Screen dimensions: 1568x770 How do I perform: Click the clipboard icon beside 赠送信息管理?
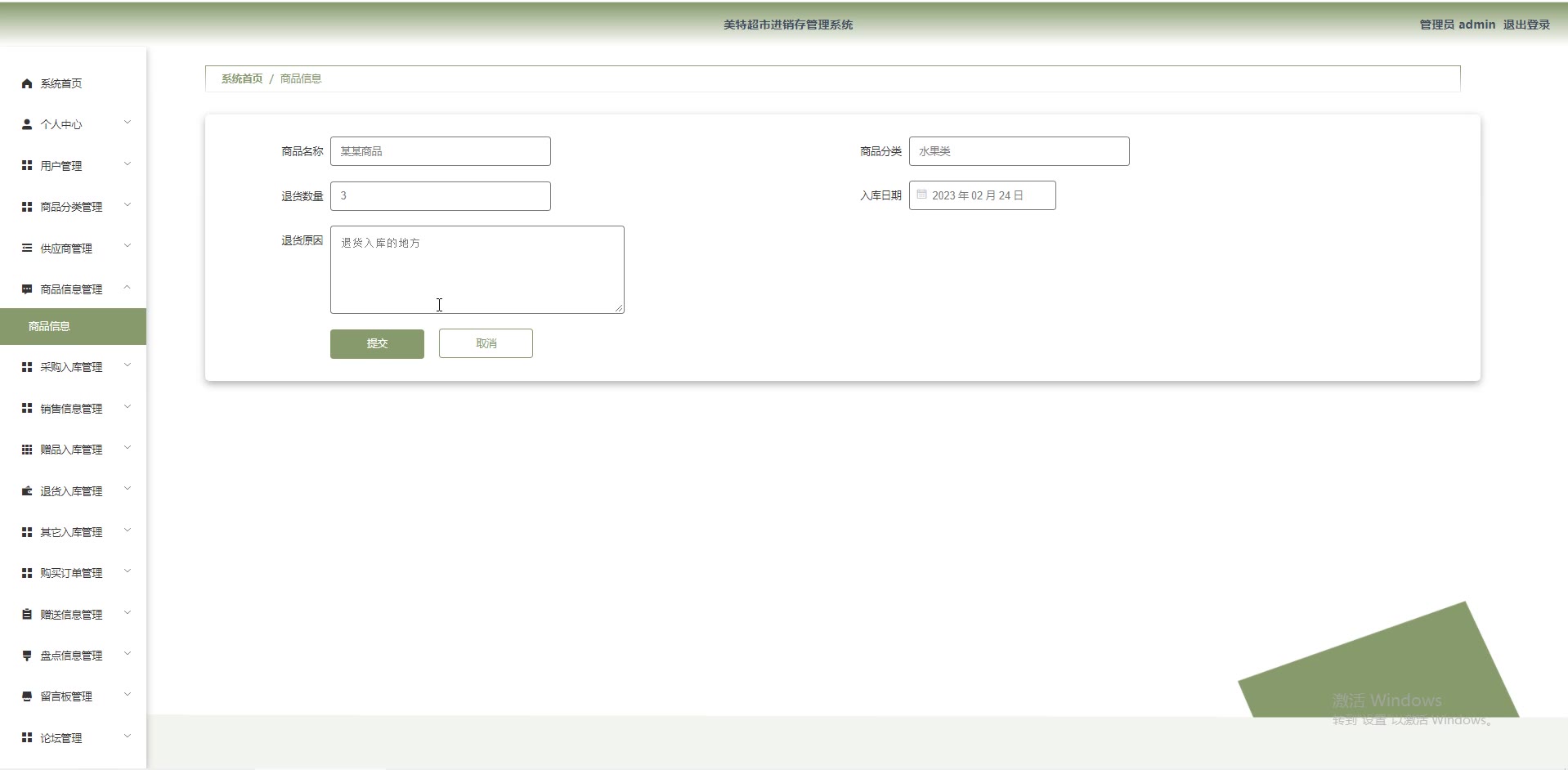click(27, 614)
